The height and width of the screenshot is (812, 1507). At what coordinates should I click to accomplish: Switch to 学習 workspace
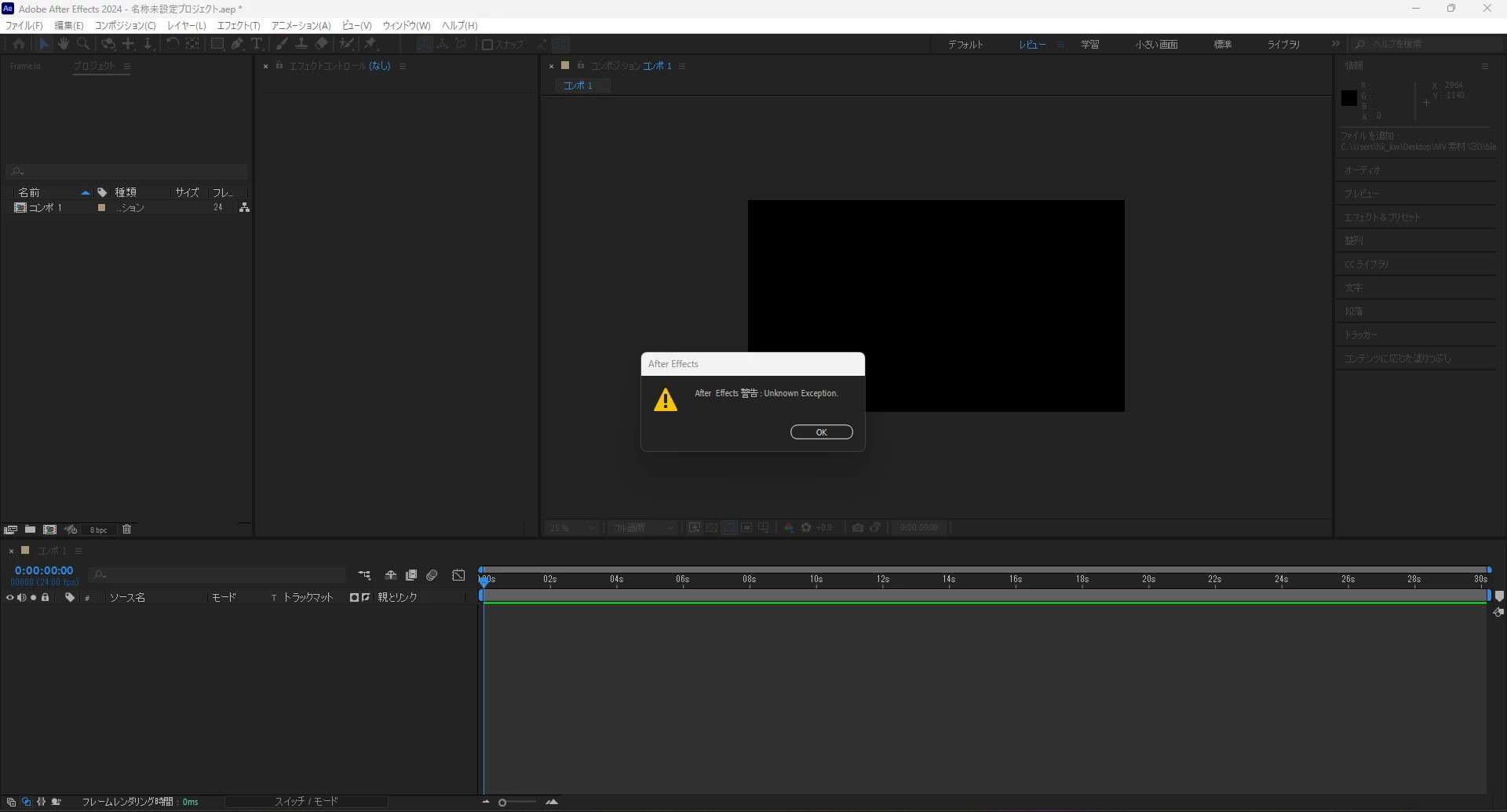point(1090,45)
